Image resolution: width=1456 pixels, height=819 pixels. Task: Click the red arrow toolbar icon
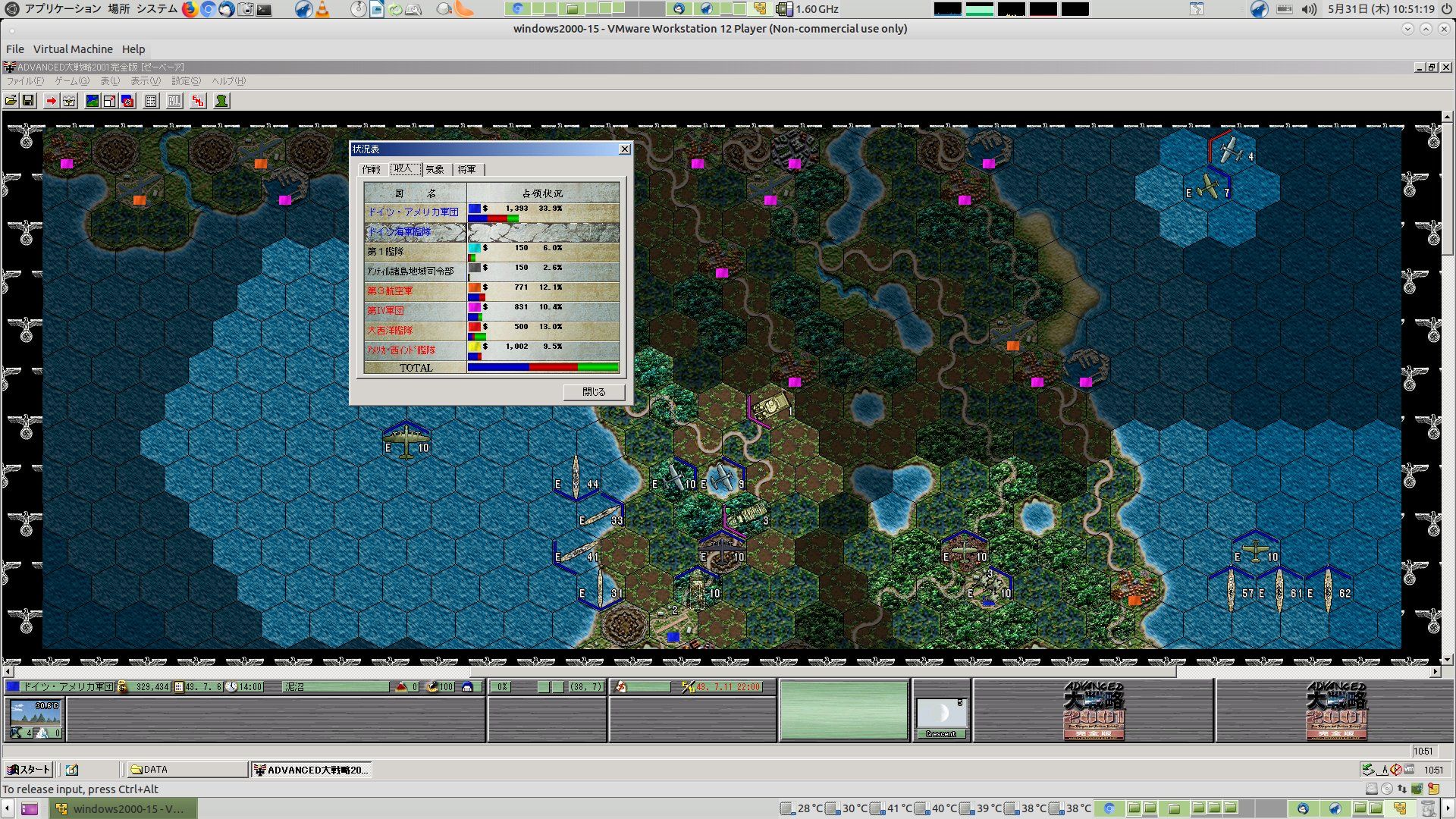point(51,101)
